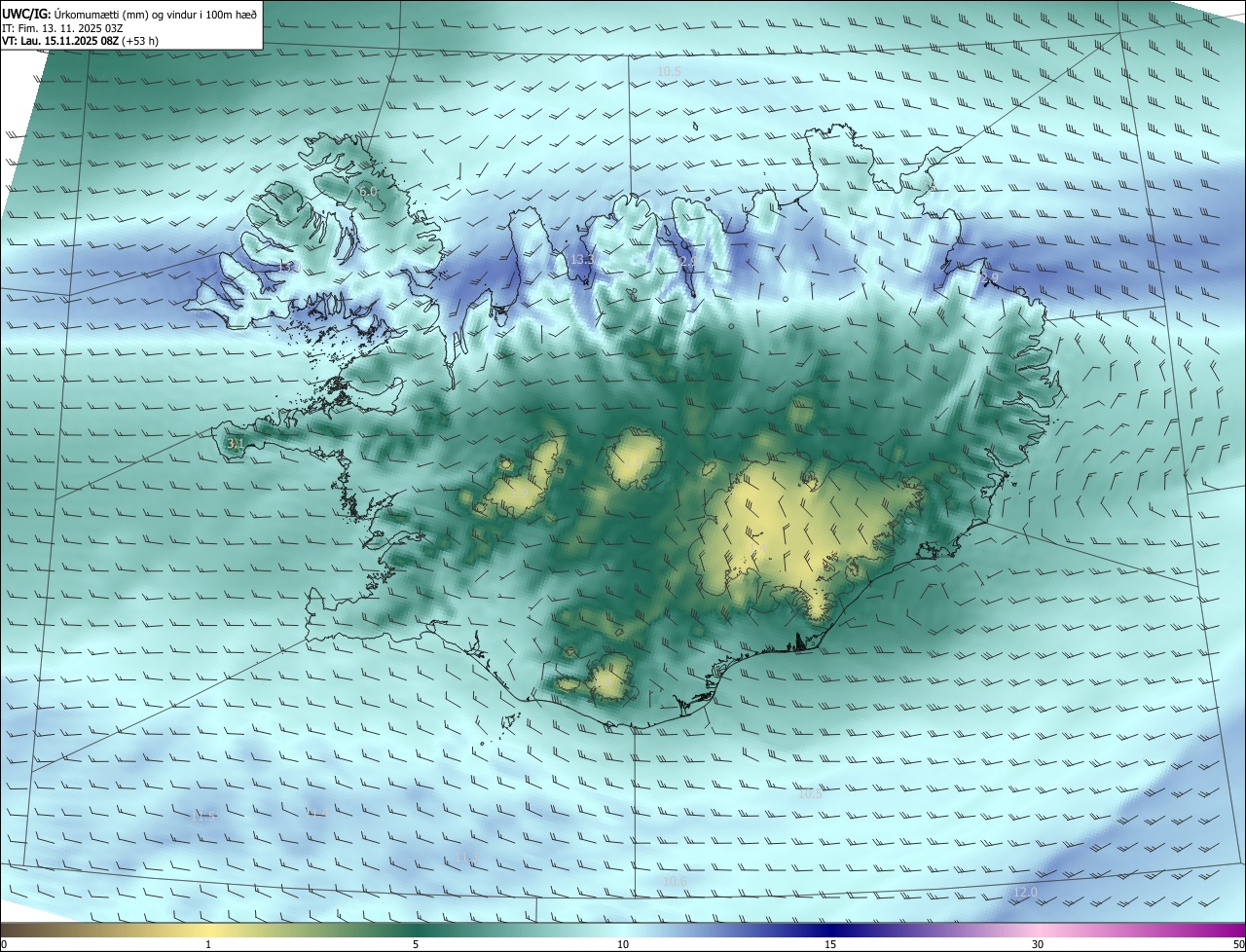Click the 6.0 value label on the Westfjords

[x=368, y=192]
